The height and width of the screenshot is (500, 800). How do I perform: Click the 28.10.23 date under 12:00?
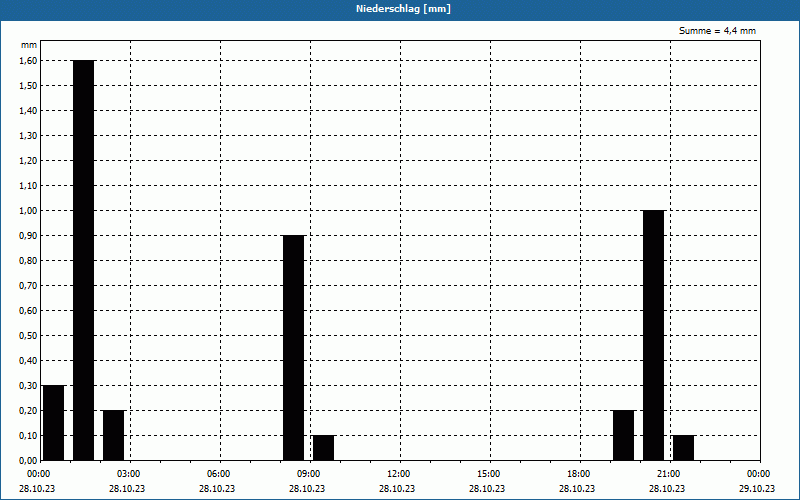[396, 489]
